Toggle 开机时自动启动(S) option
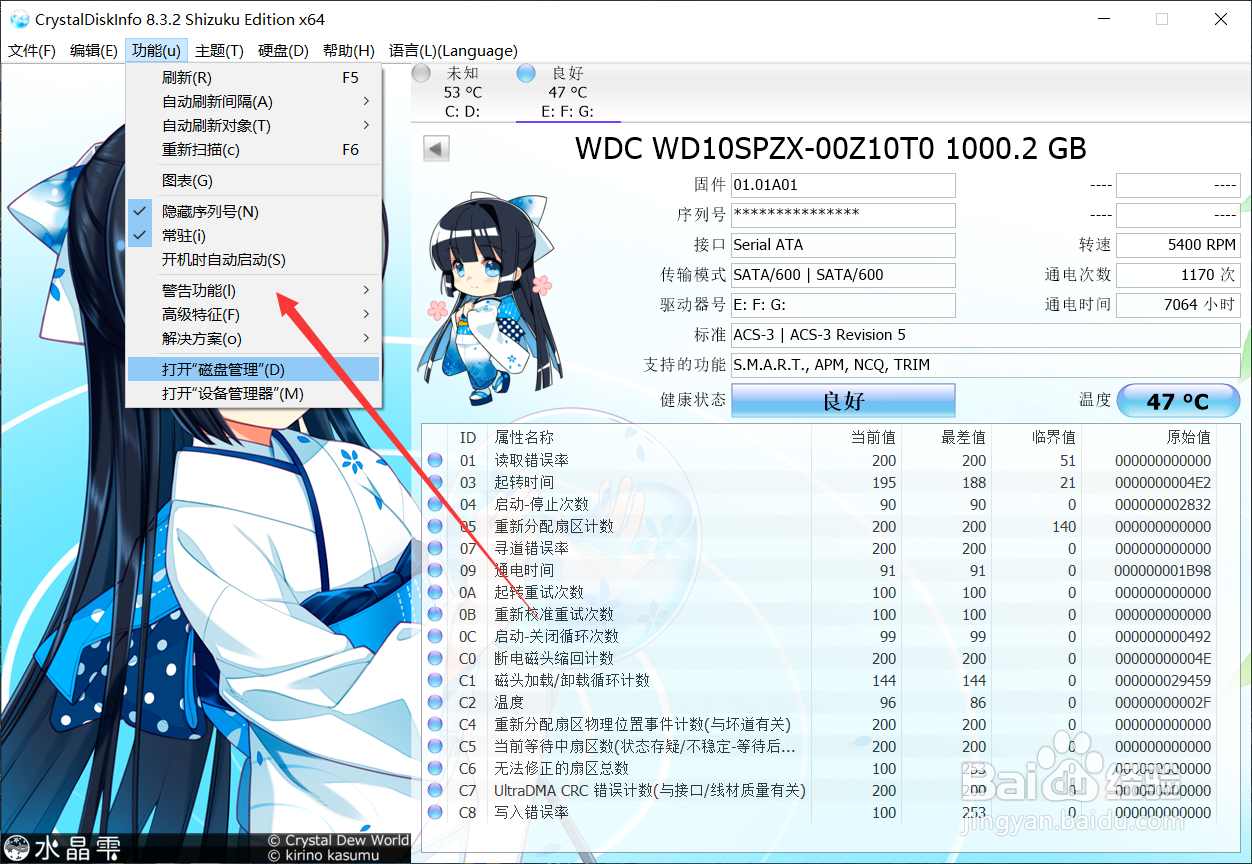Image resolution: width=1252 pixels, height=864 pixels. click(253, 260)
